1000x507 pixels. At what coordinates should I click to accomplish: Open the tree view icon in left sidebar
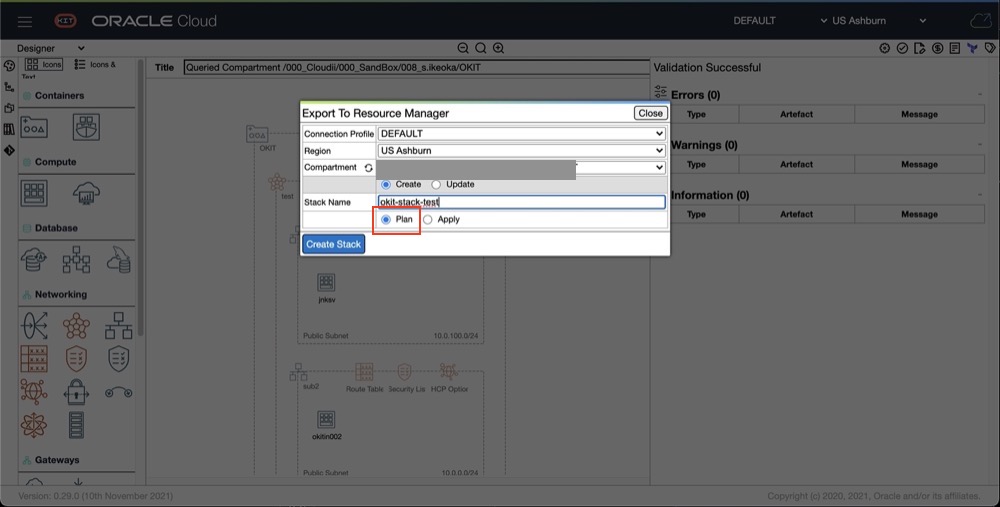[9, 87]
